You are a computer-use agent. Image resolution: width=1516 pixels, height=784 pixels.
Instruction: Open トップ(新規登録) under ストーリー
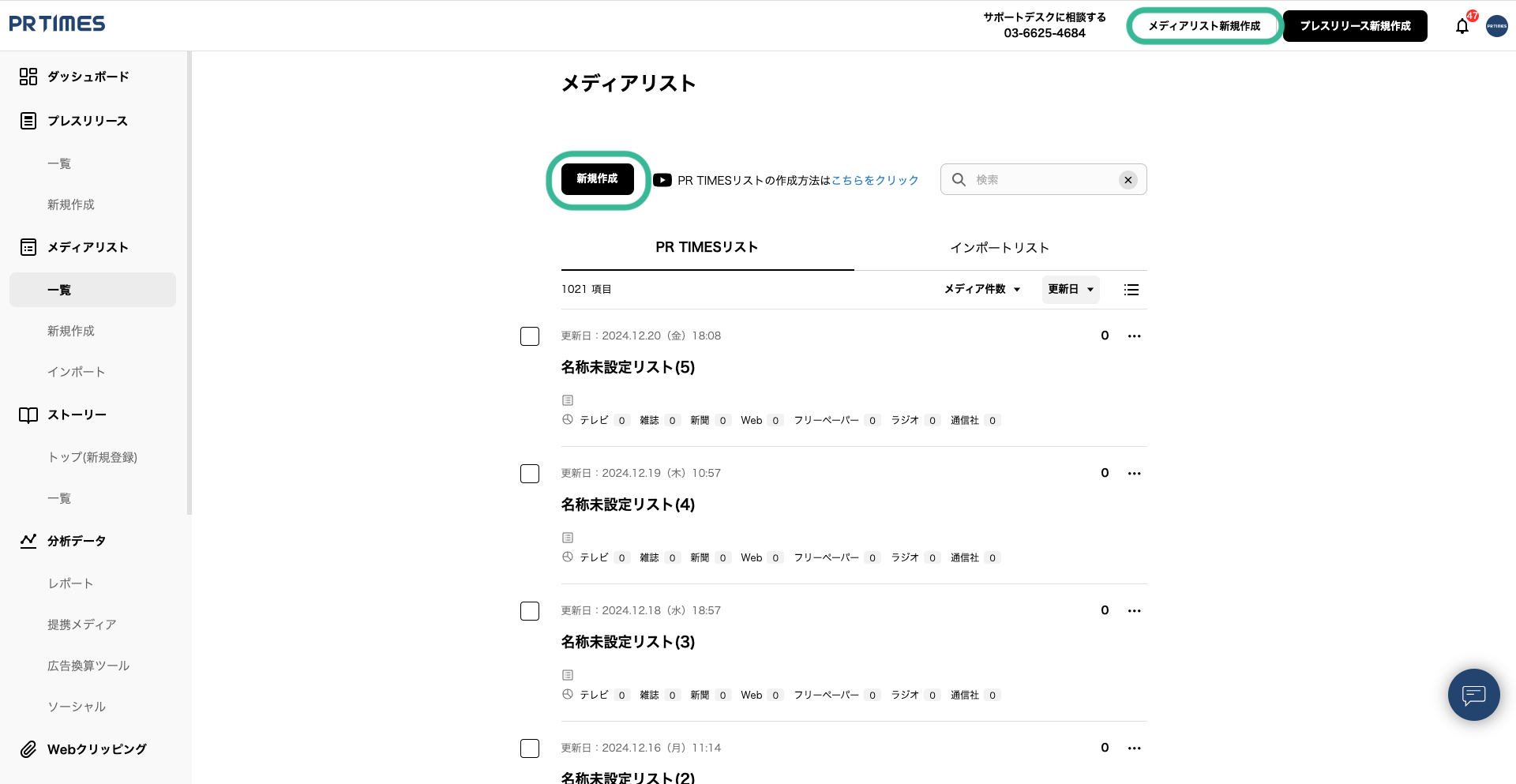pyautogui.click(x=92, y=457)
